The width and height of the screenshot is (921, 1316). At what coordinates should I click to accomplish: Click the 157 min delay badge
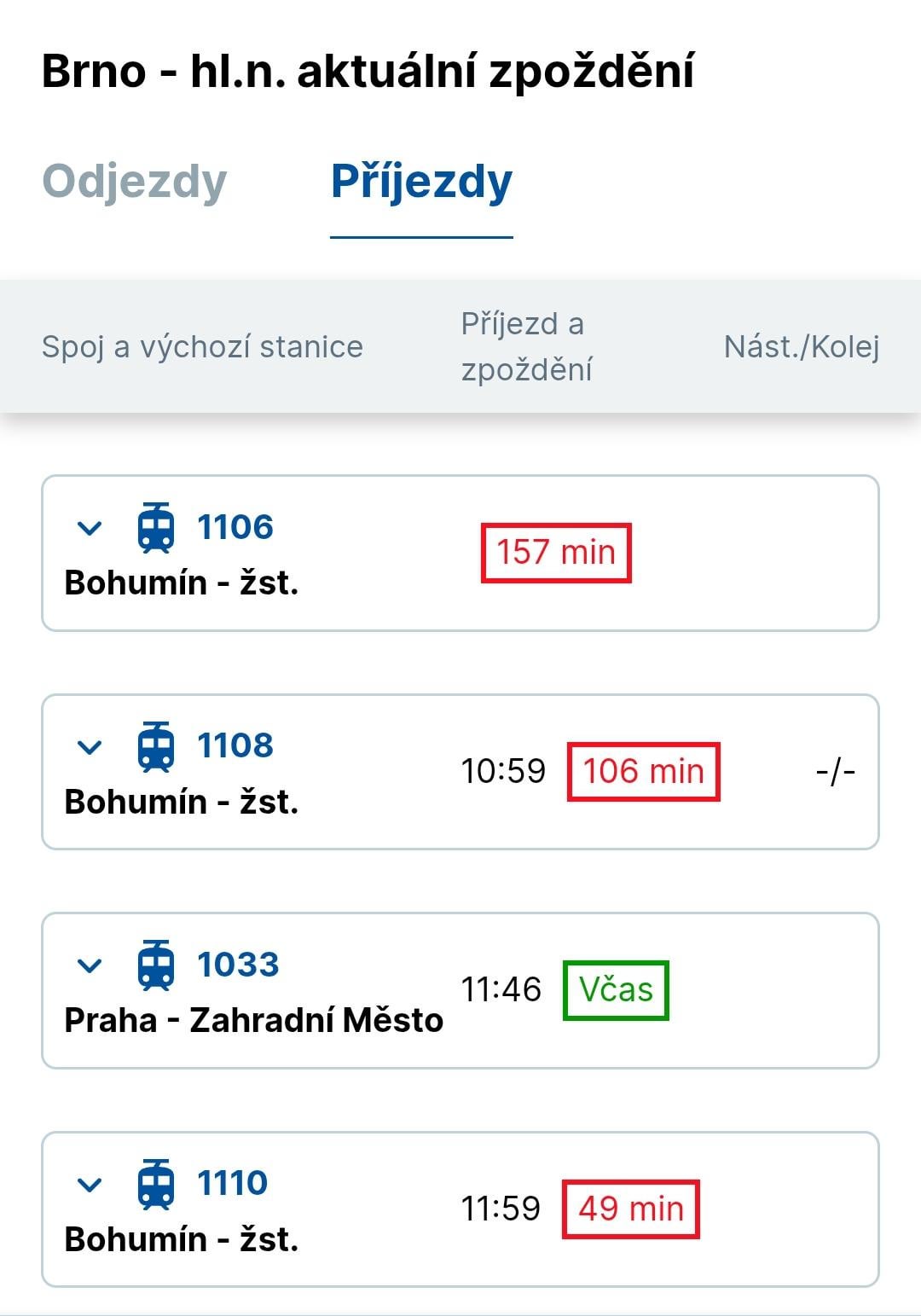(x=556, y=553)
